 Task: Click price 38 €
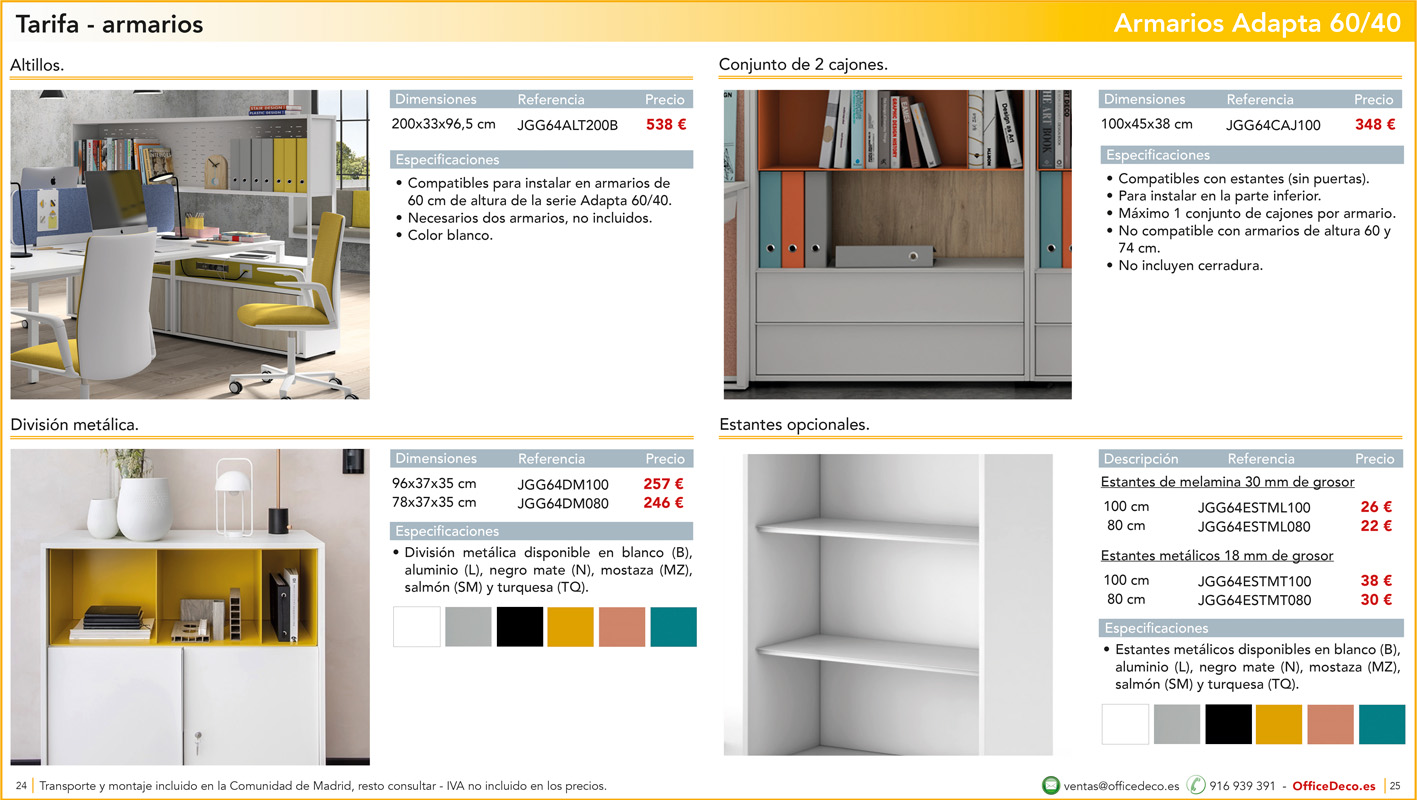coord(1376,580)
